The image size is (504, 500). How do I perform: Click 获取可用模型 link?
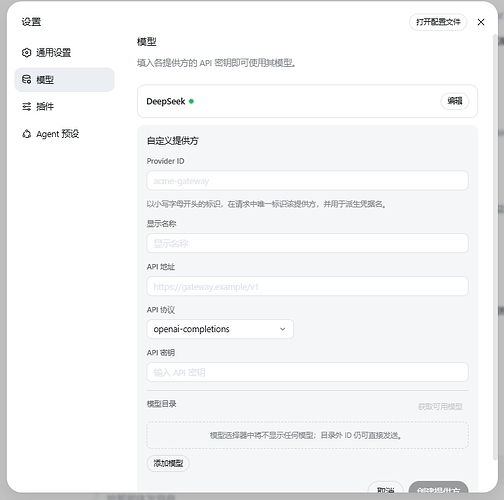click(440, 407)
